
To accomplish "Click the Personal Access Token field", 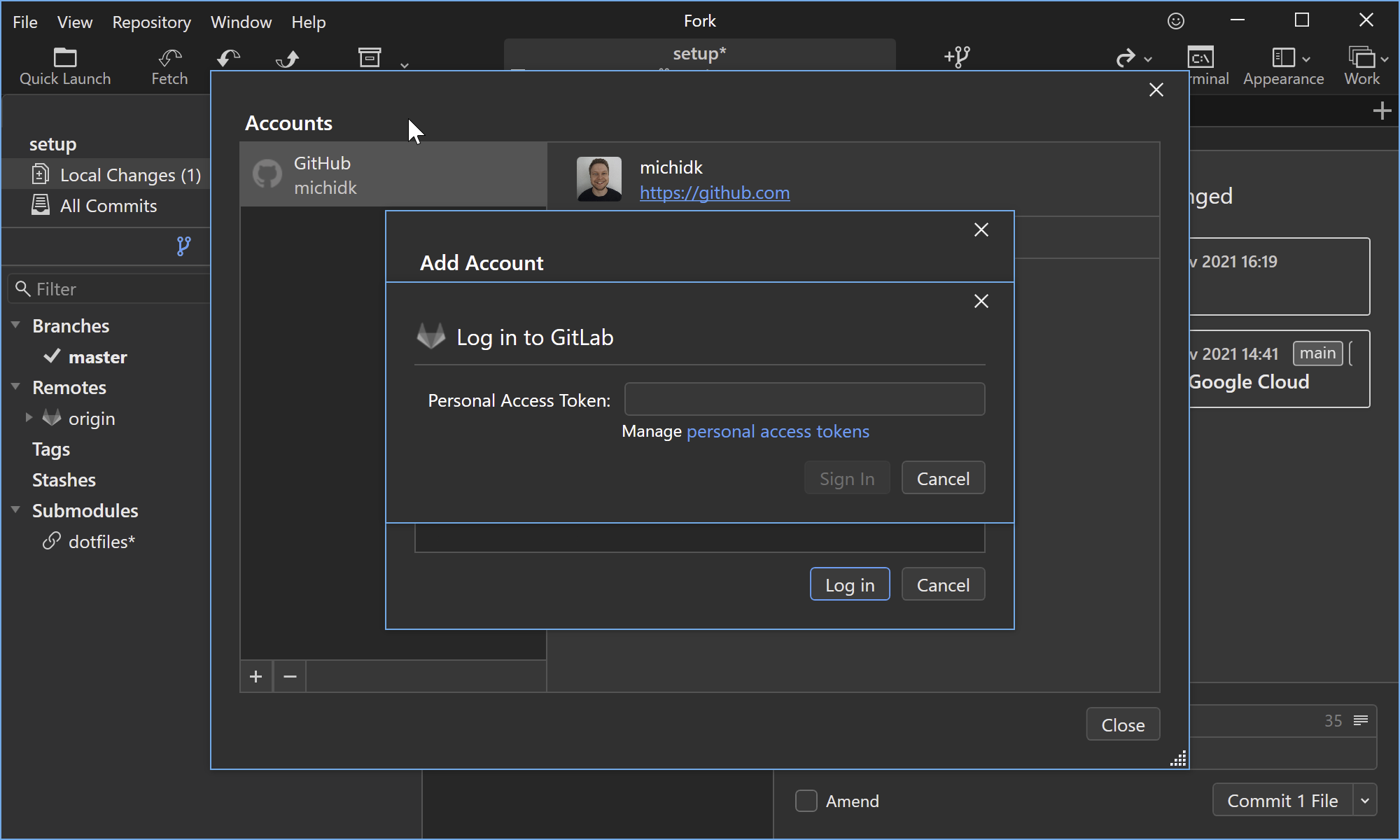I will click(x=804, y=399).
